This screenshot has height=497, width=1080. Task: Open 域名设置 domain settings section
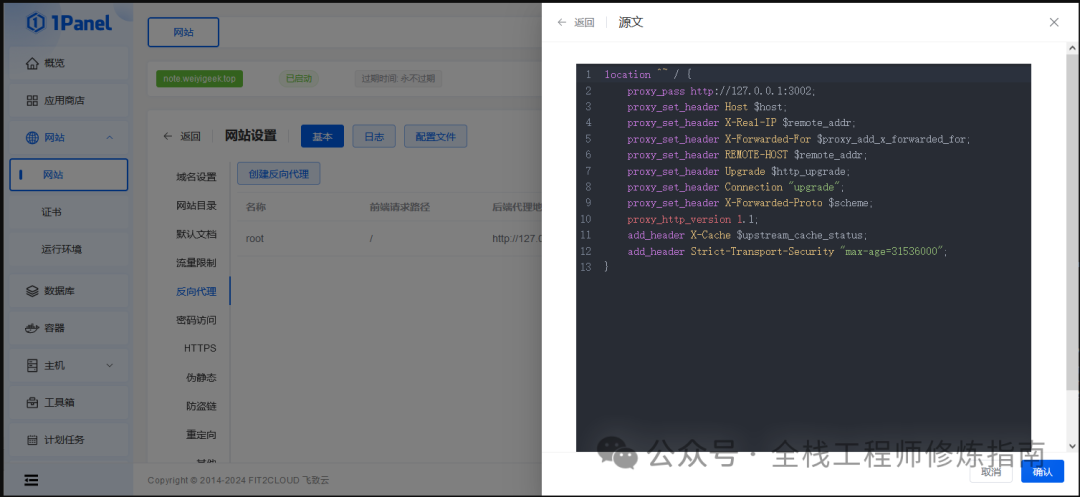tap(196, 177)
